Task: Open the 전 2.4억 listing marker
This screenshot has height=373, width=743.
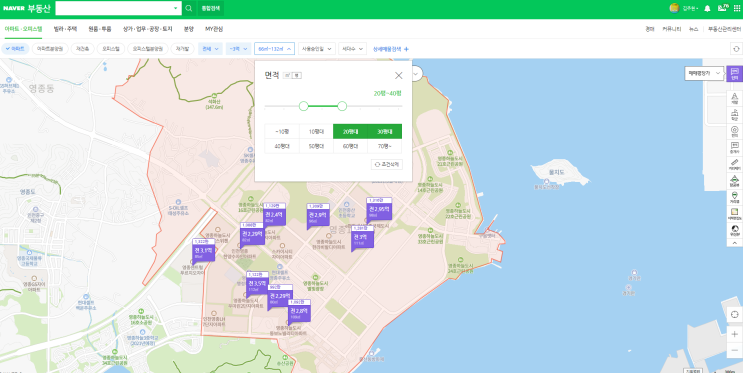Action: coord(275,215)
